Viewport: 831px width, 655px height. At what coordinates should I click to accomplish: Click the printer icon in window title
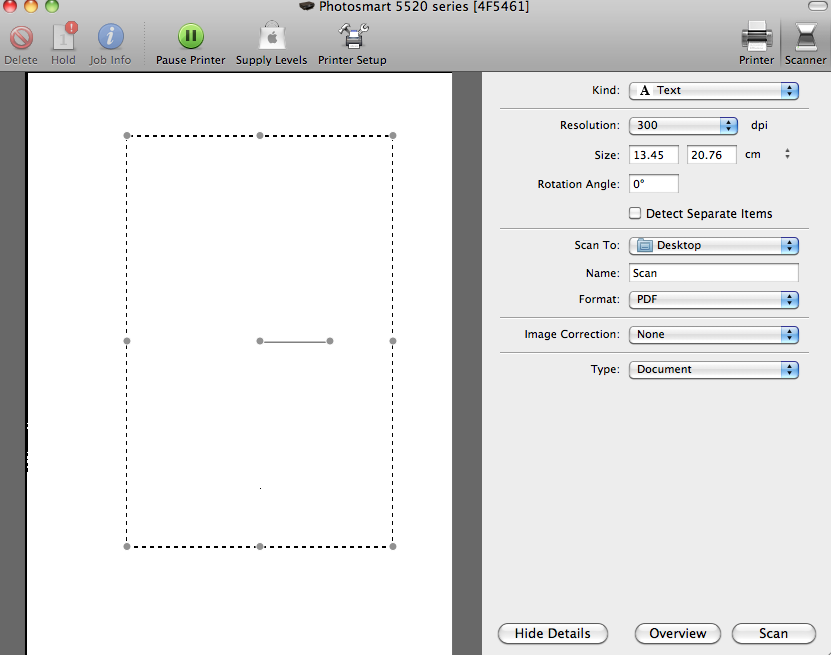pyautogui.click(x=306, y=6)
